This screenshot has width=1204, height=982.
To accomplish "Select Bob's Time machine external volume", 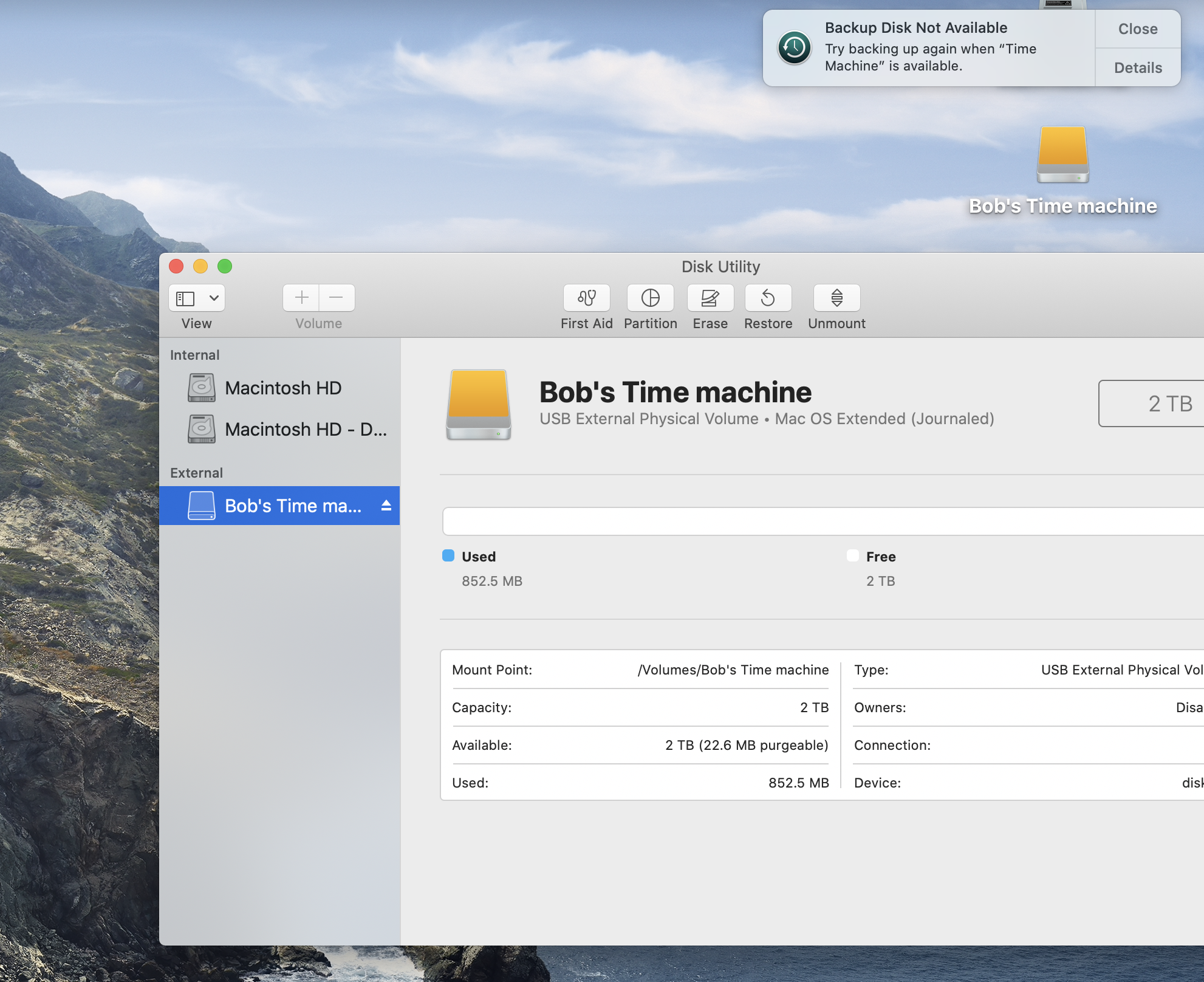I will 292,506.
